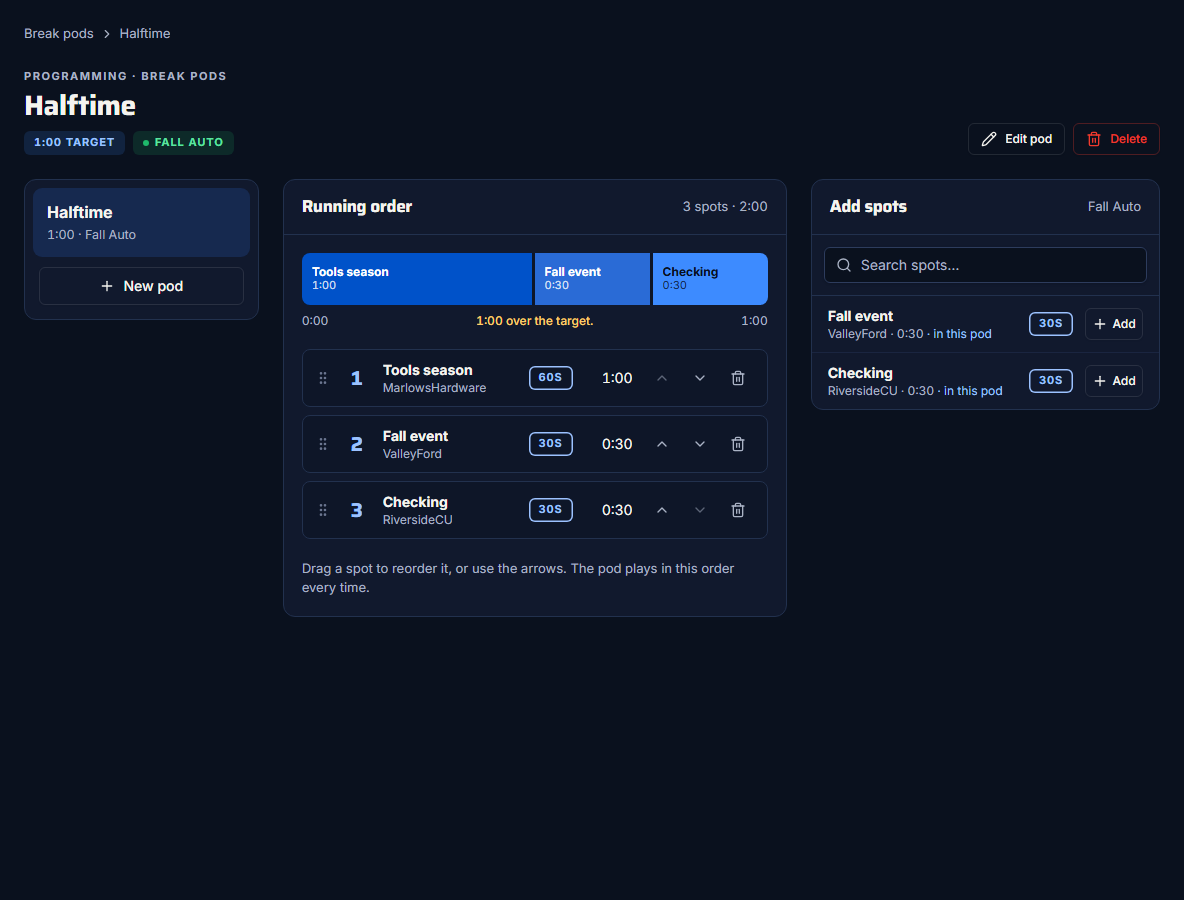Click the large Halftime page title
Screen dimensions: 1184x900
point(80,106)
